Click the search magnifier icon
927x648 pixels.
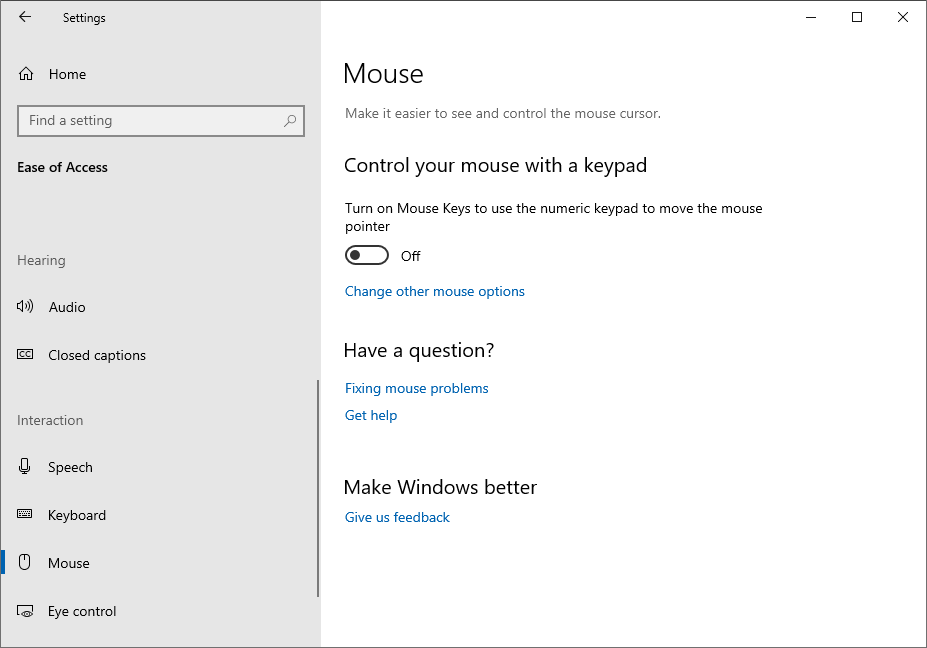(x=290, y=121)
